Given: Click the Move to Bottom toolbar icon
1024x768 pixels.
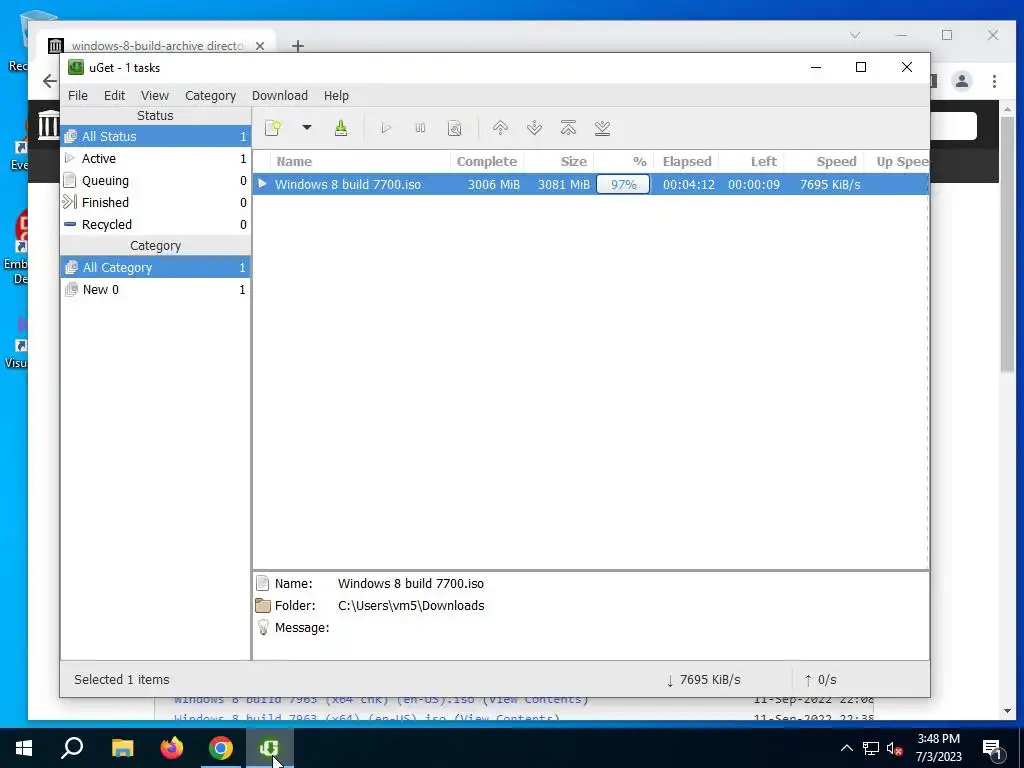Looking at the screenshot, I should [x=602, y=127].
